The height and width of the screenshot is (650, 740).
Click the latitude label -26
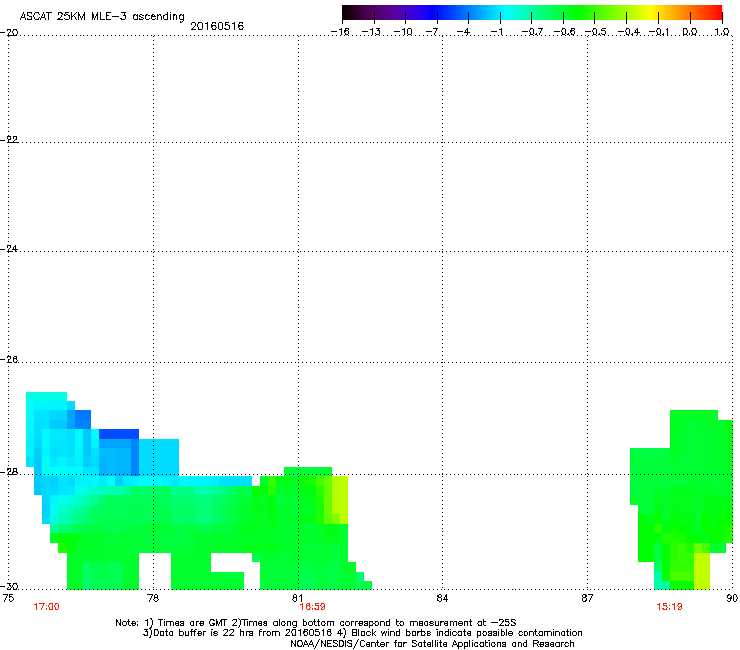9,360
